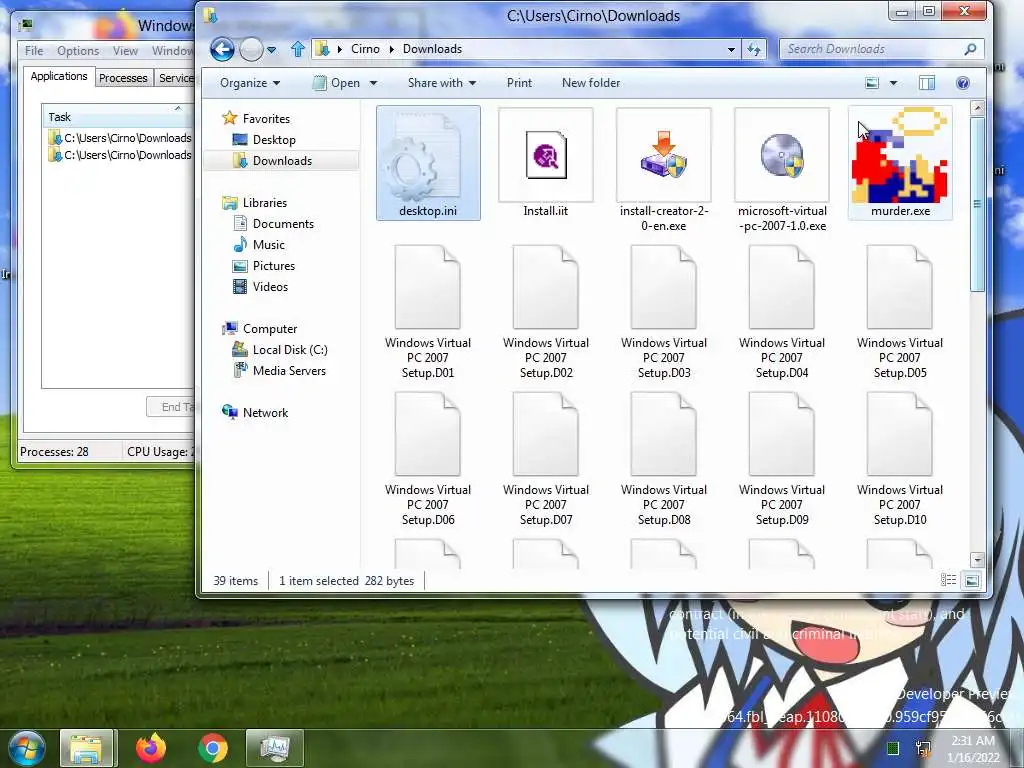Open the Help question mark icon
The image size is (1024, 768).
[x=963, y=83]
